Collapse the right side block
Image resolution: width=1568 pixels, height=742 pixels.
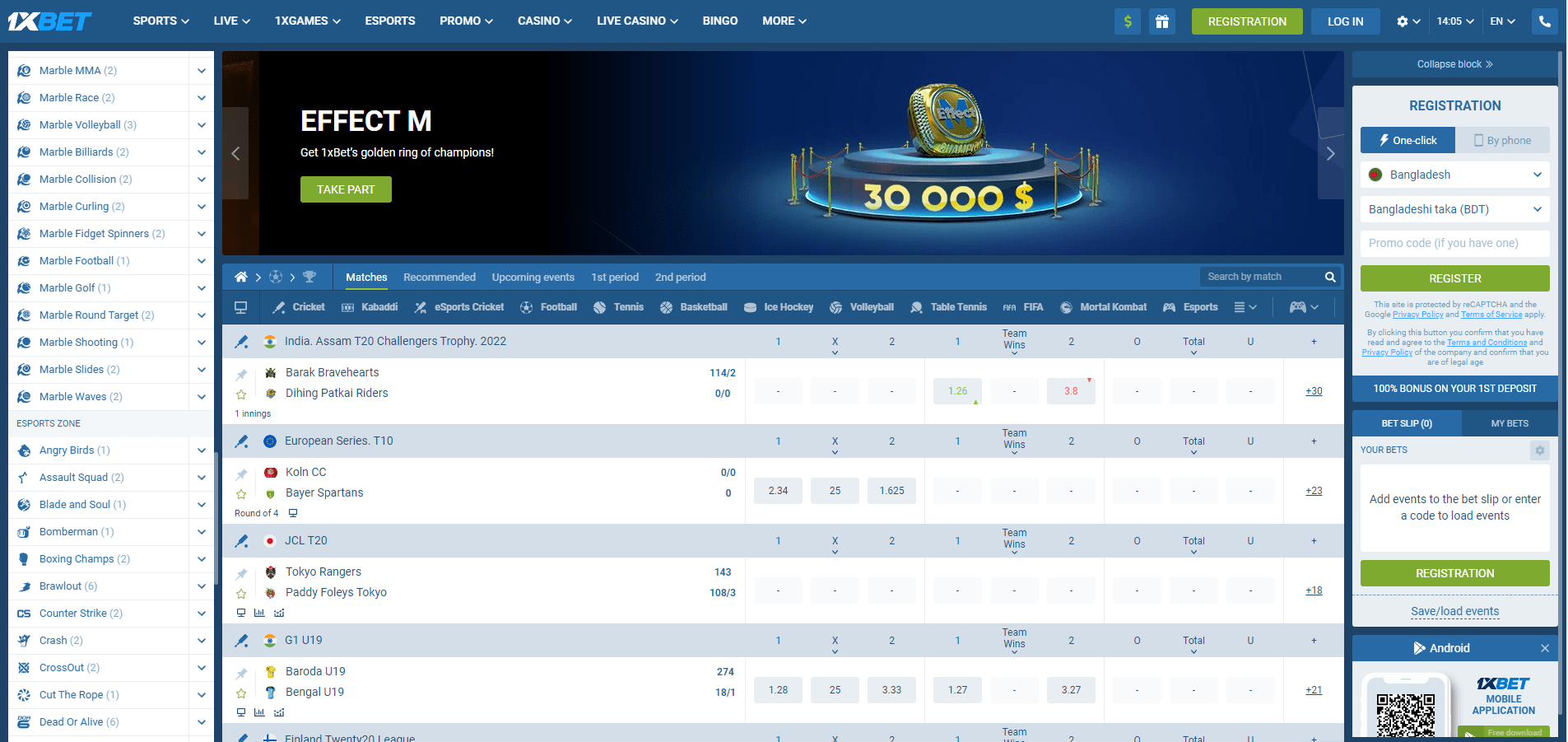coord(1455,64)
